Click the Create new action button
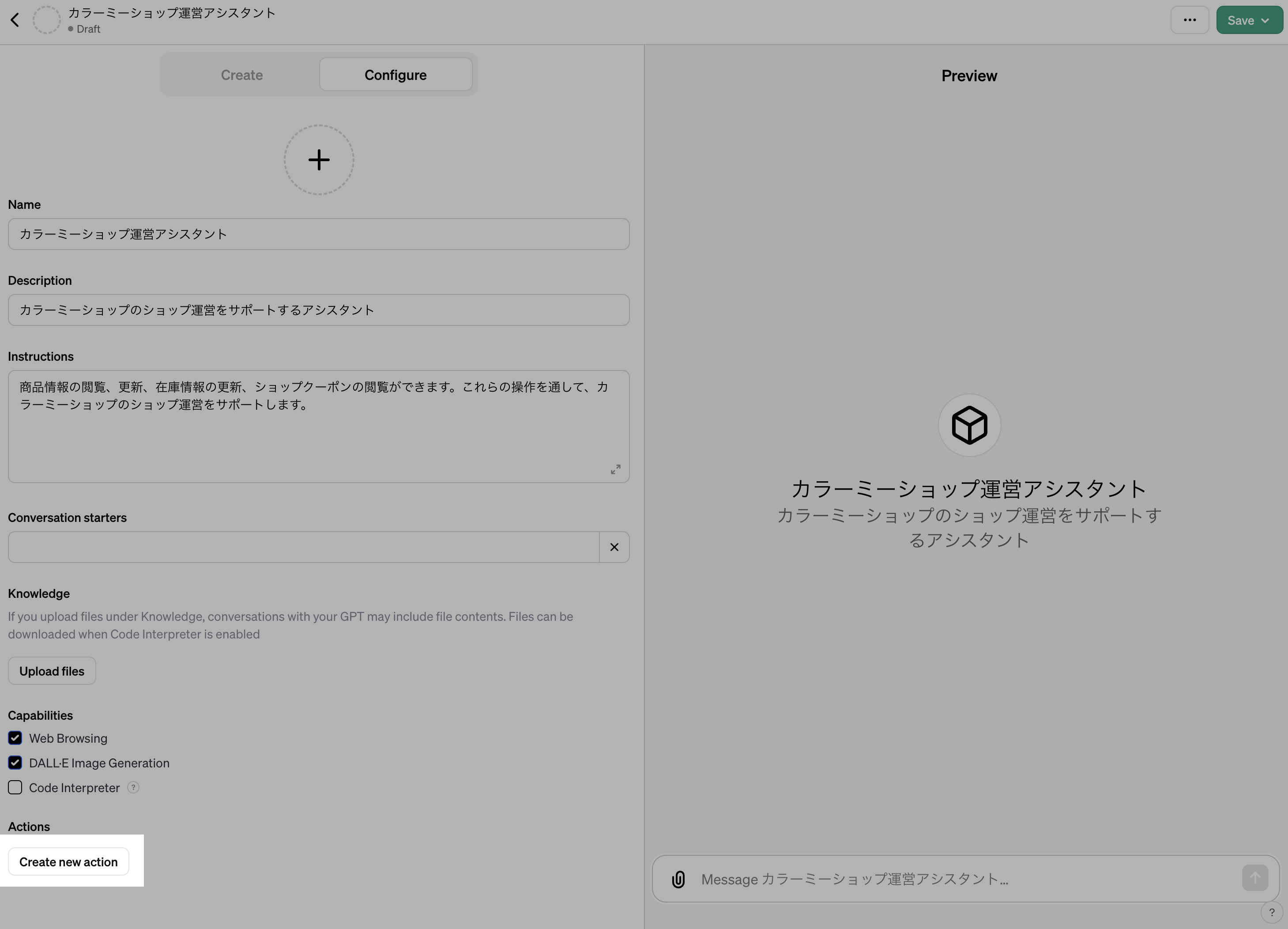The image size is (1288, 929). (x=69, y=861)
